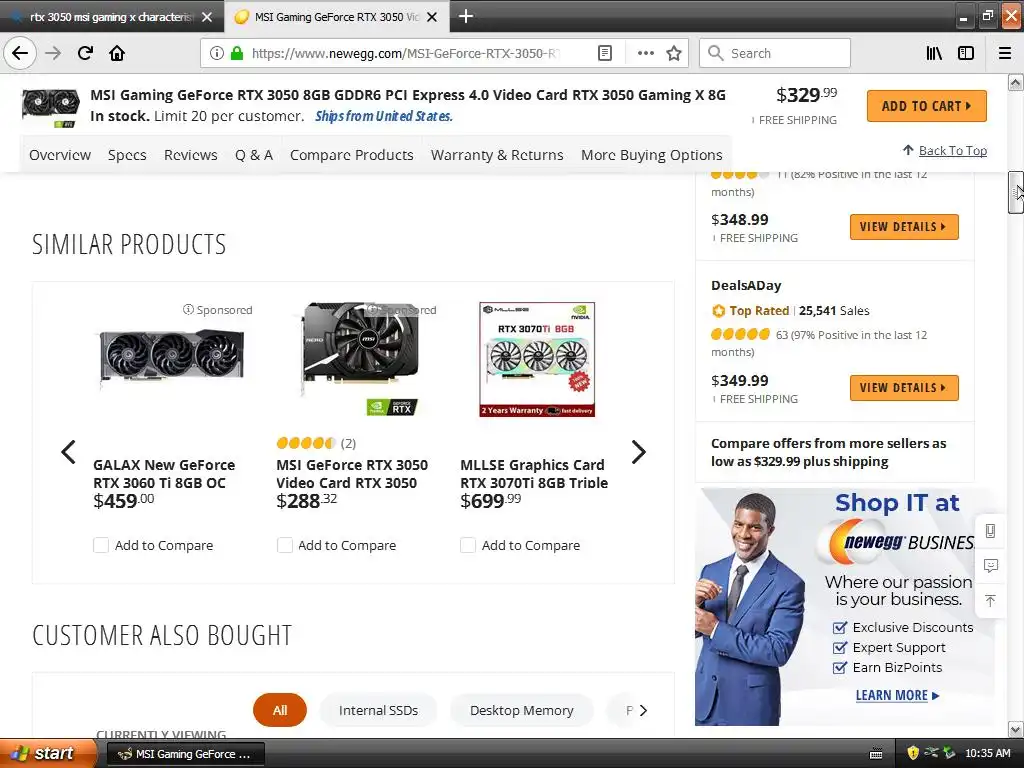Click the newegg.com URL address bar
Image resolution: width=1024 pixels, height=768 pixels.
405,53
